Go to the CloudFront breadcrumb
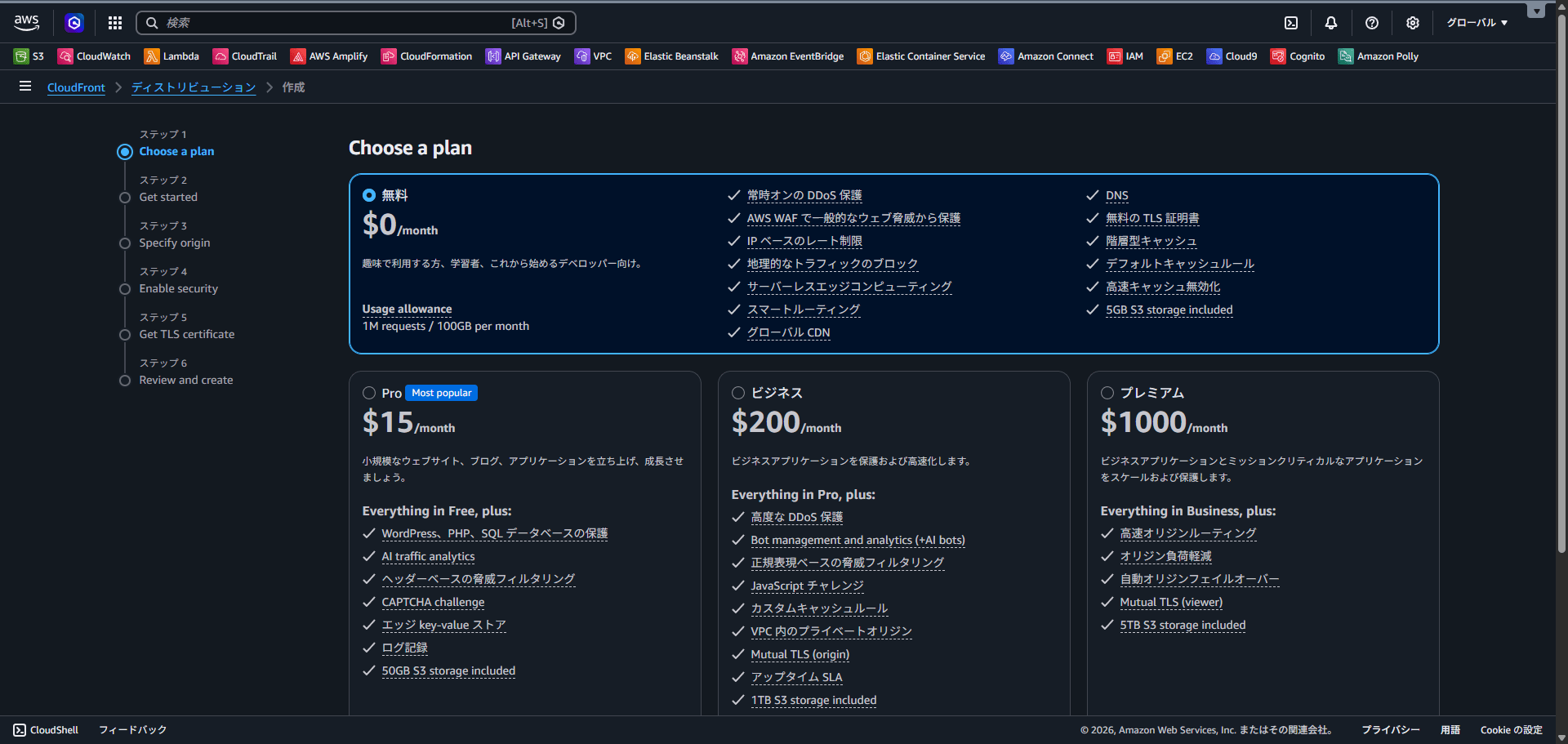The width and height of the screenshot is (1568, 744). (76, 87)
